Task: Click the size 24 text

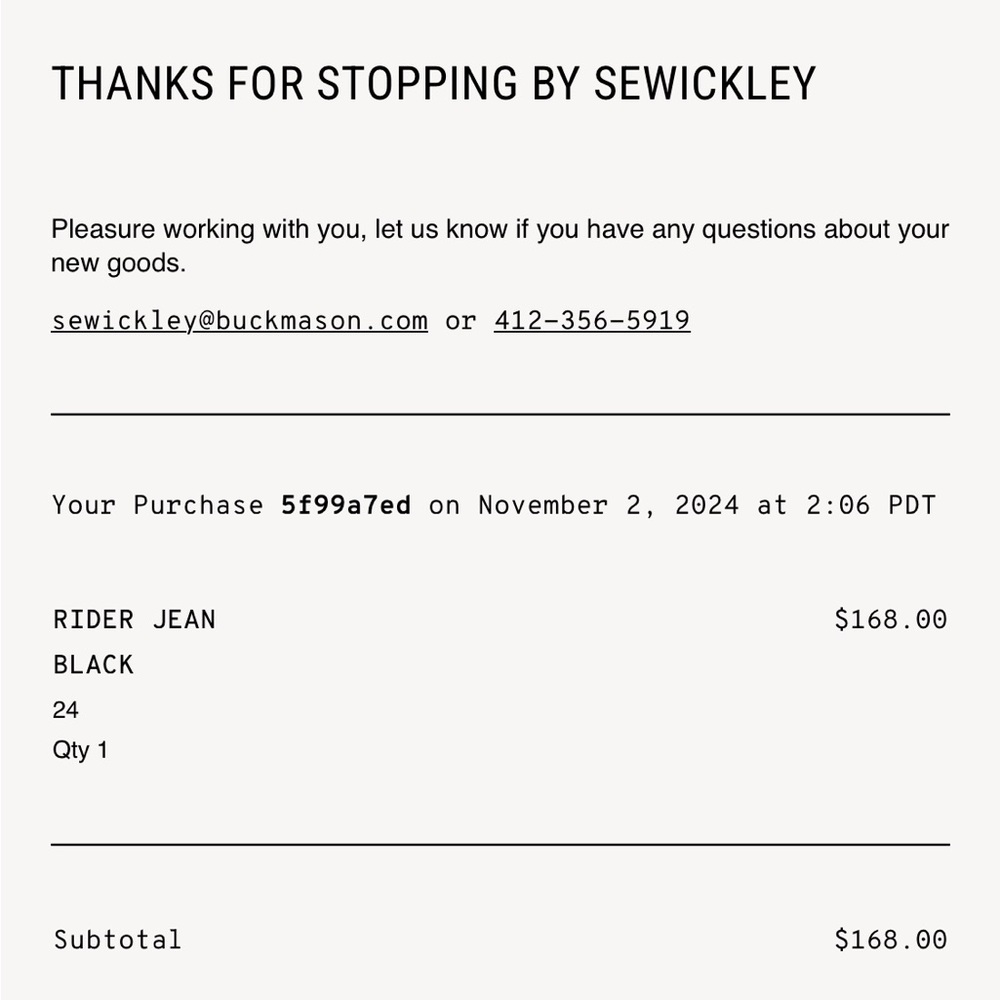Action: coord(66,711)
